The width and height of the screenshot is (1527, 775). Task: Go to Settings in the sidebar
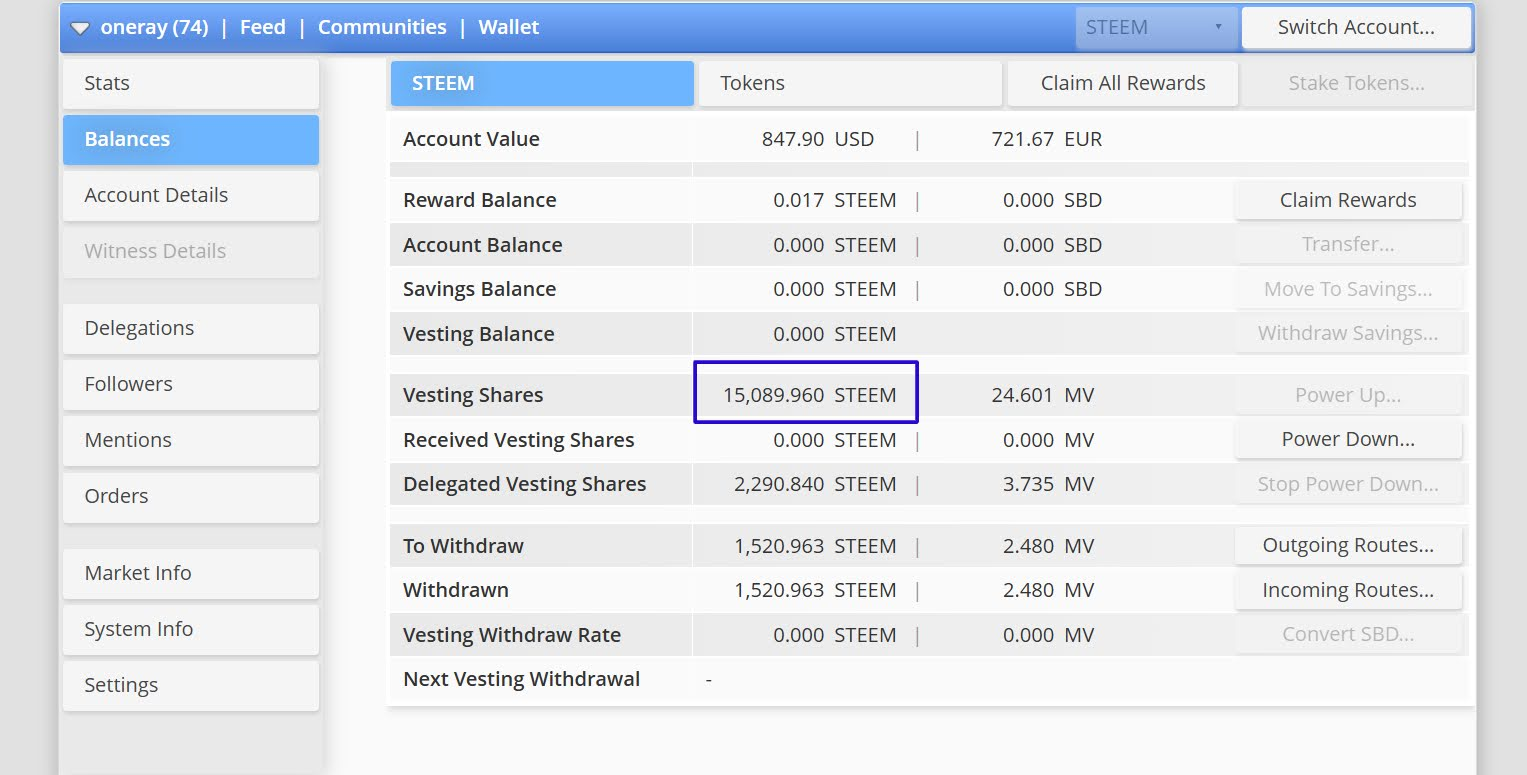click(191, 686)
